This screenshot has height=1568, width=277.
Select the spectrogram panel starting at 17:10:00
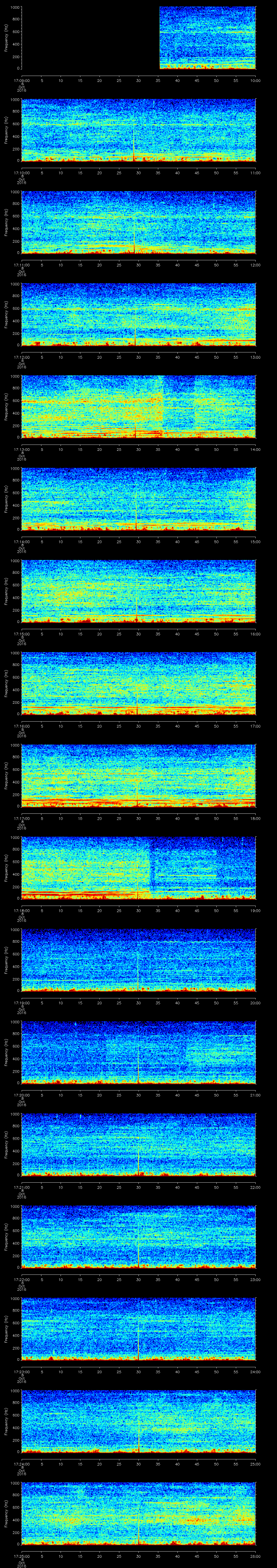click(x=139, y=130)
